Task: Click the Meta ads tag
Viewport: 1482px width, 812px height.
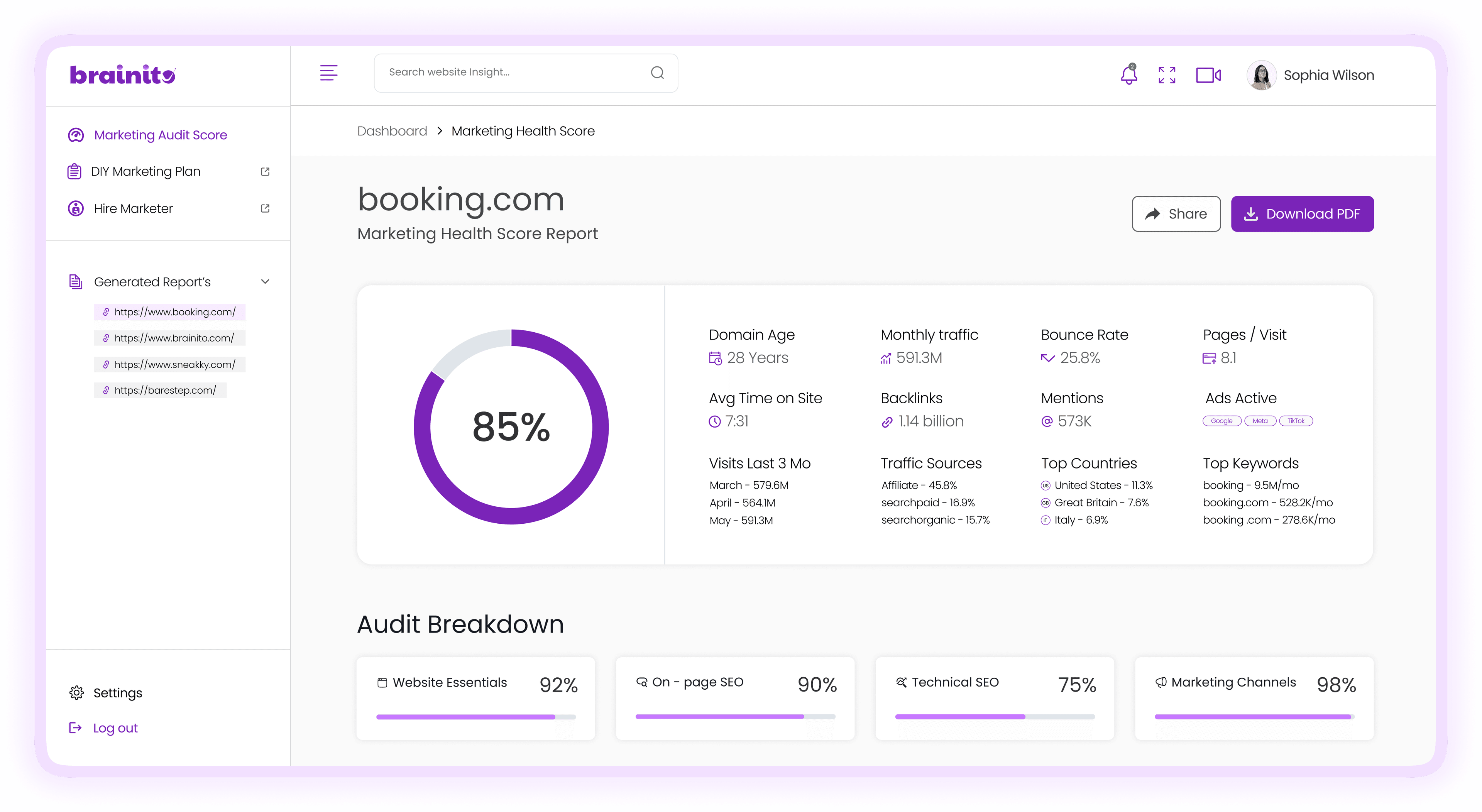Action: (1260, 421)
